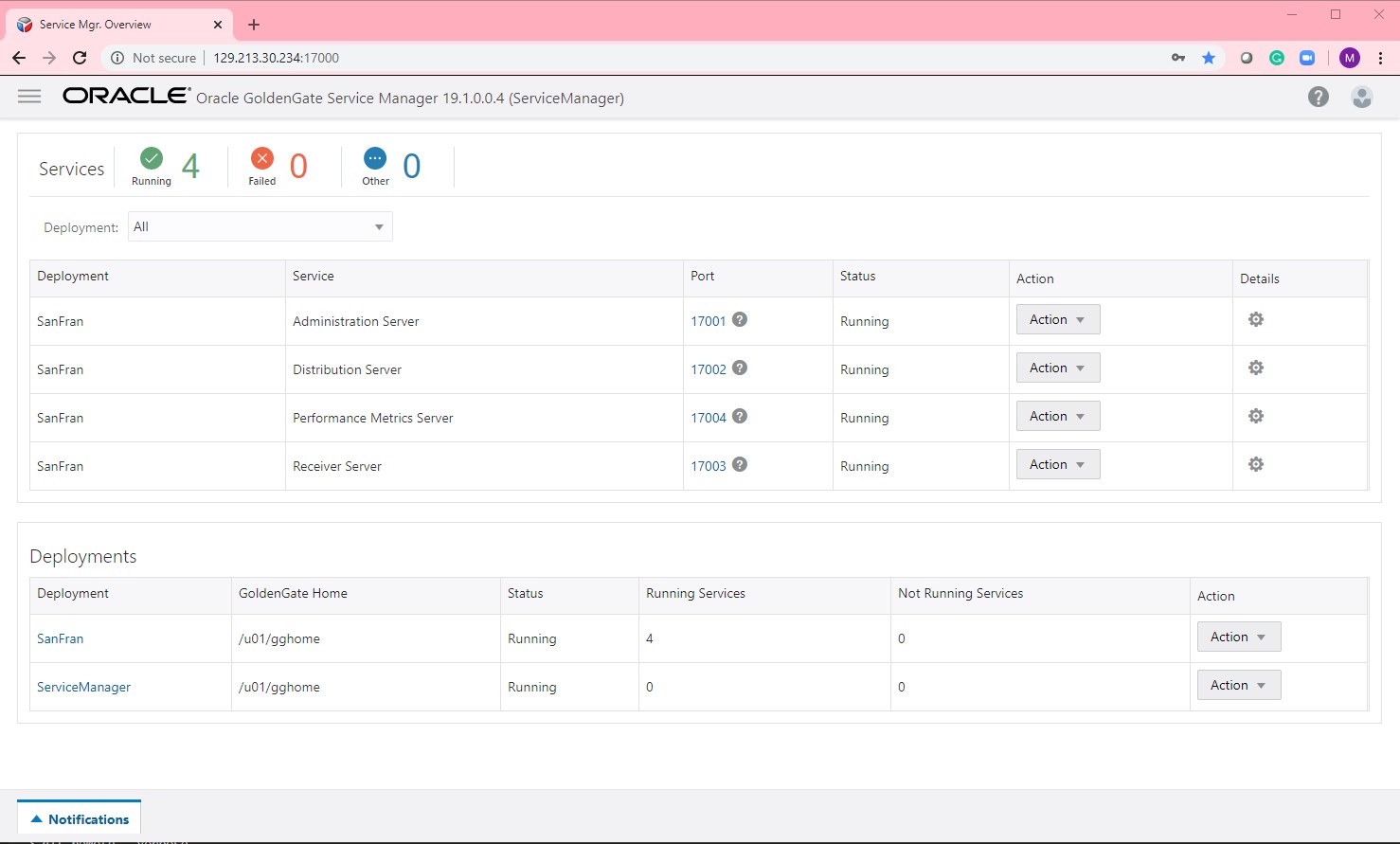Click help icon next to port 17003
This screenshot has width=1400, height=844.
(740, 464)
